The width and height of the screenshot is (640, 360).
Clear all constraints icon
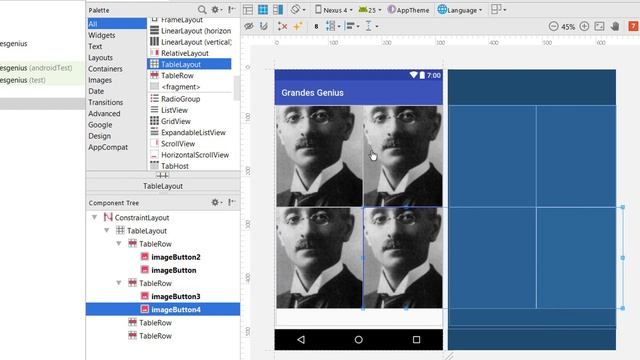click(282, 26)
